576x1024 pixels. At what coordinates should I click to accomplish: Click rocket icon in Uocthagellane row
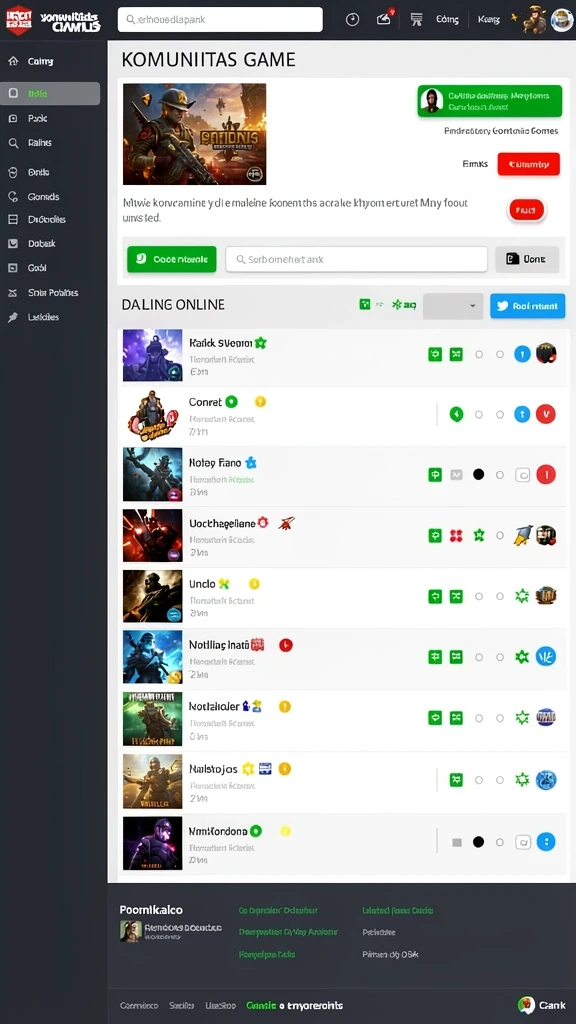coord(522,536)
